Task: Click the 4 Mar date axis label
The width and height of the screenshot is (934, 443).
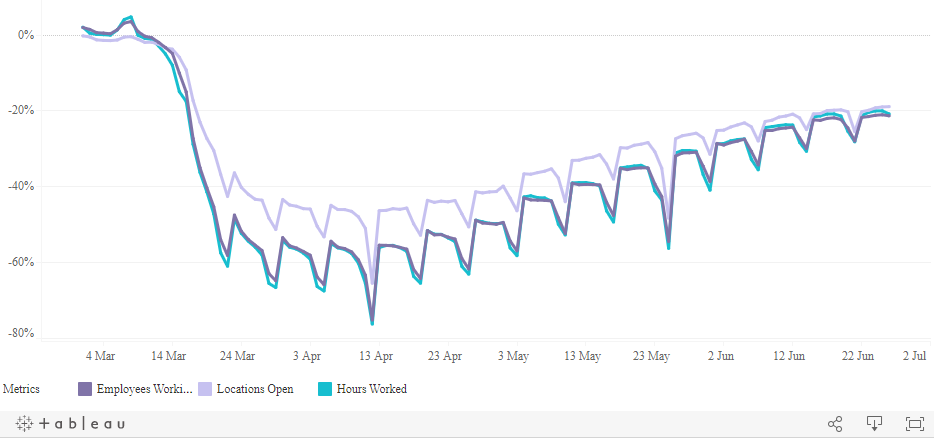Action: click(100, 355)
